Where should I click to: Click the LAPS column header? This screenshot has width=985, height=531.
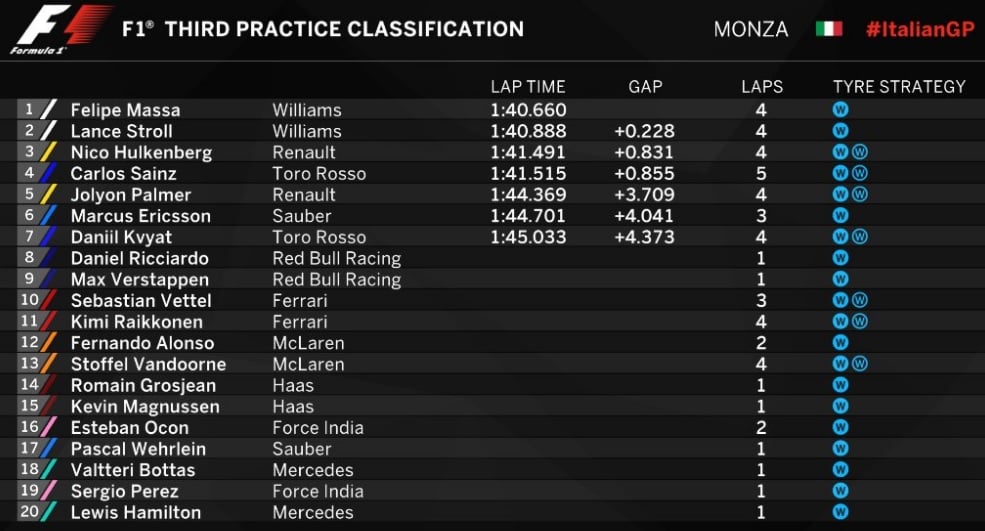coord(762,87)
